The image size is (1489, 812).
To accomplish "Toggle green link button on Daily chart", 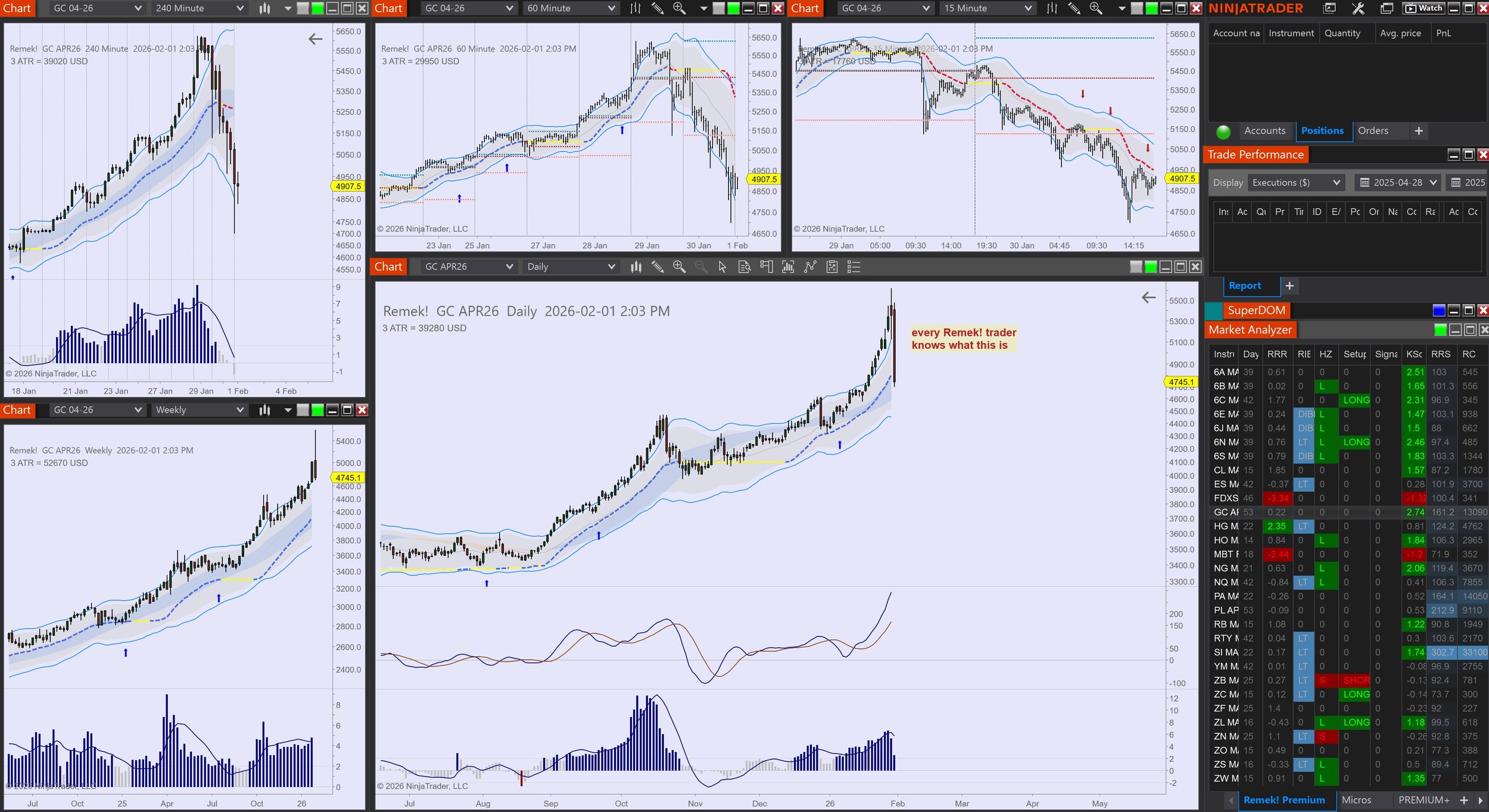I will coord(1151,267).
